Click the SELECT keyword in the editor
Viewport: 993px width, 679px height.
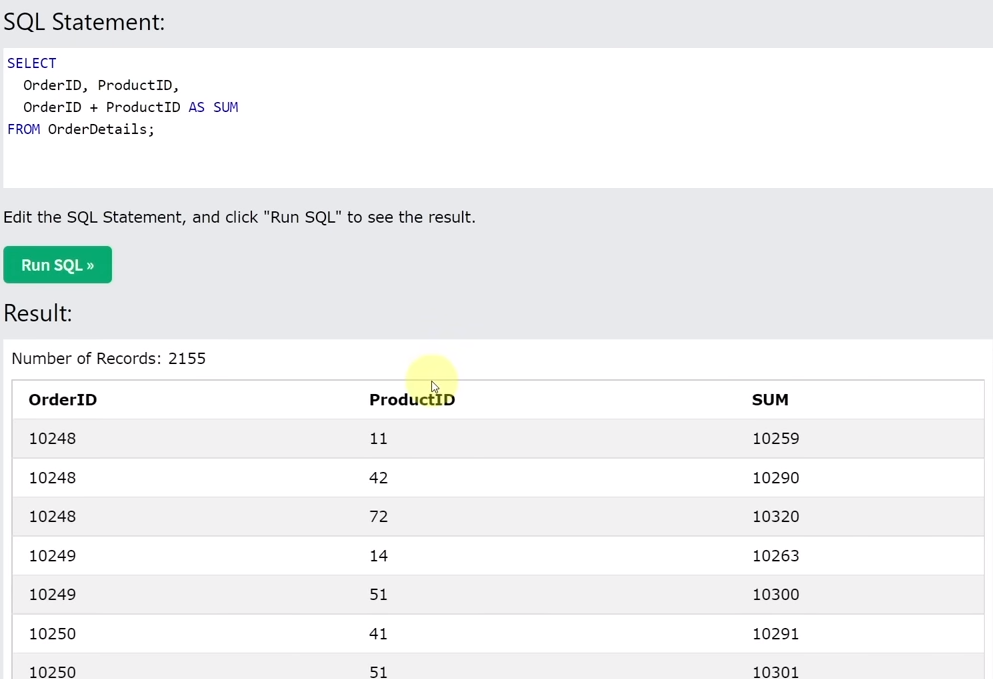coord(32,63)
